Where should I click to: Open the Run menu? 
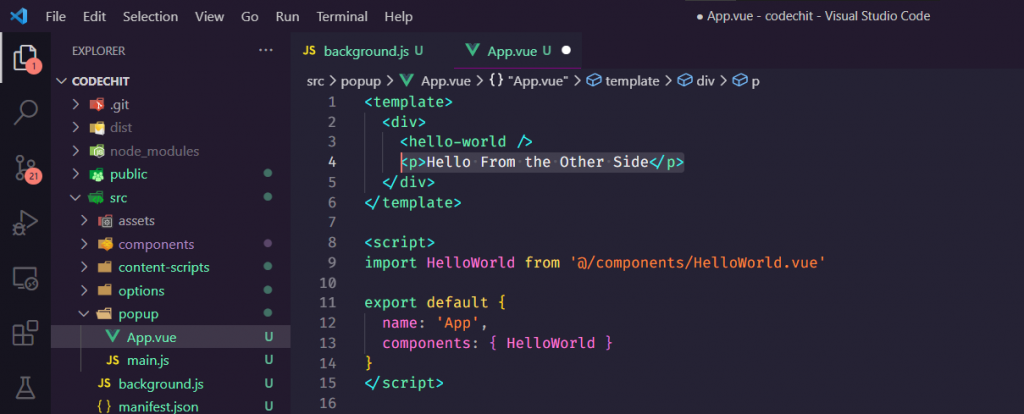coord(287,16)
